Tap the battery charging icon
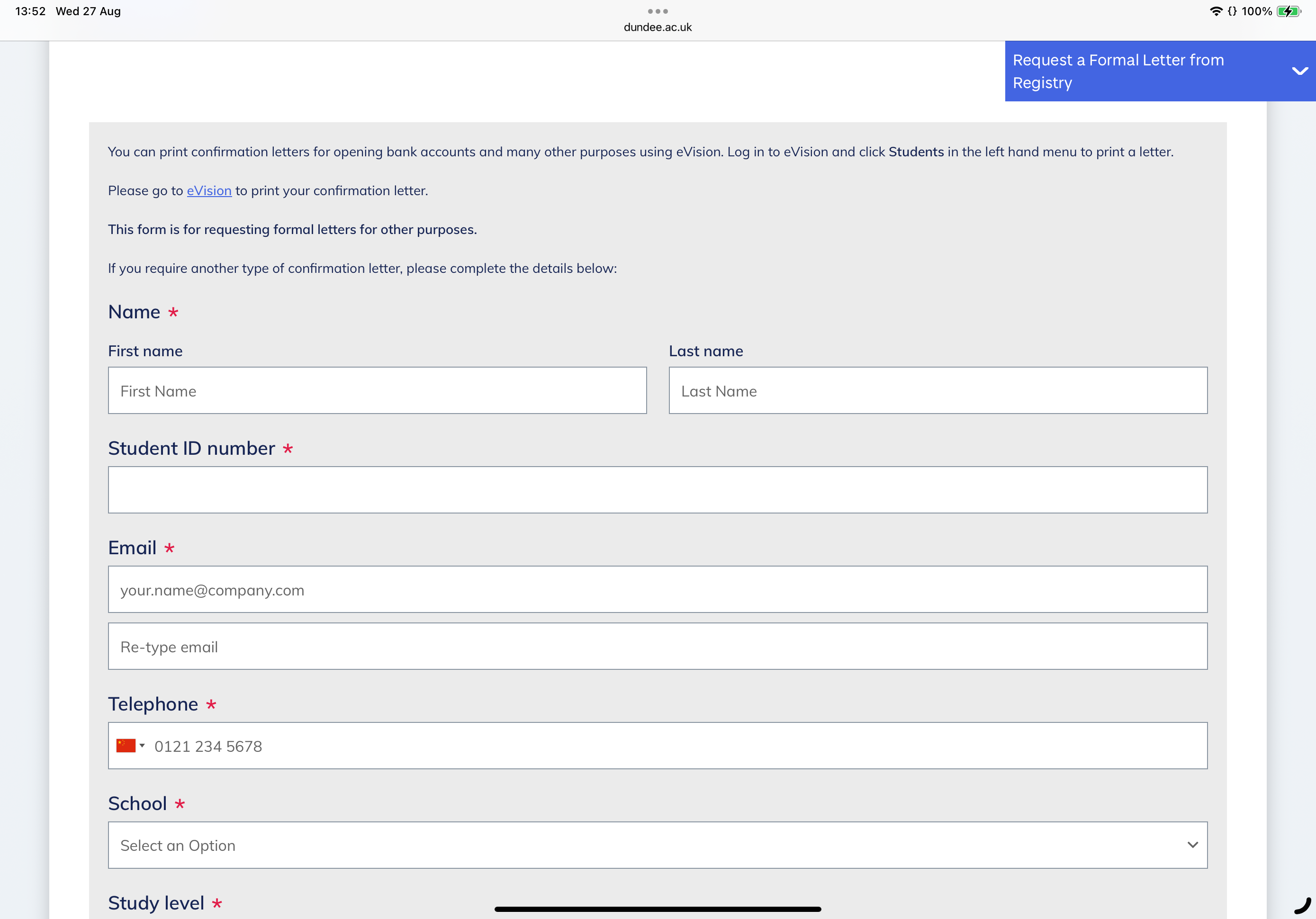The height and width of the screenshot is (919, 1316). (1288, 11)
